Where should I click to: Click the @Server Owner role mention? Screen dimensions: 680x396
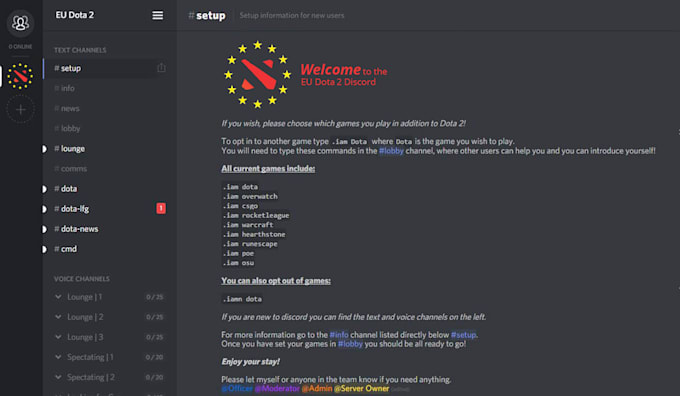point(362,388)
